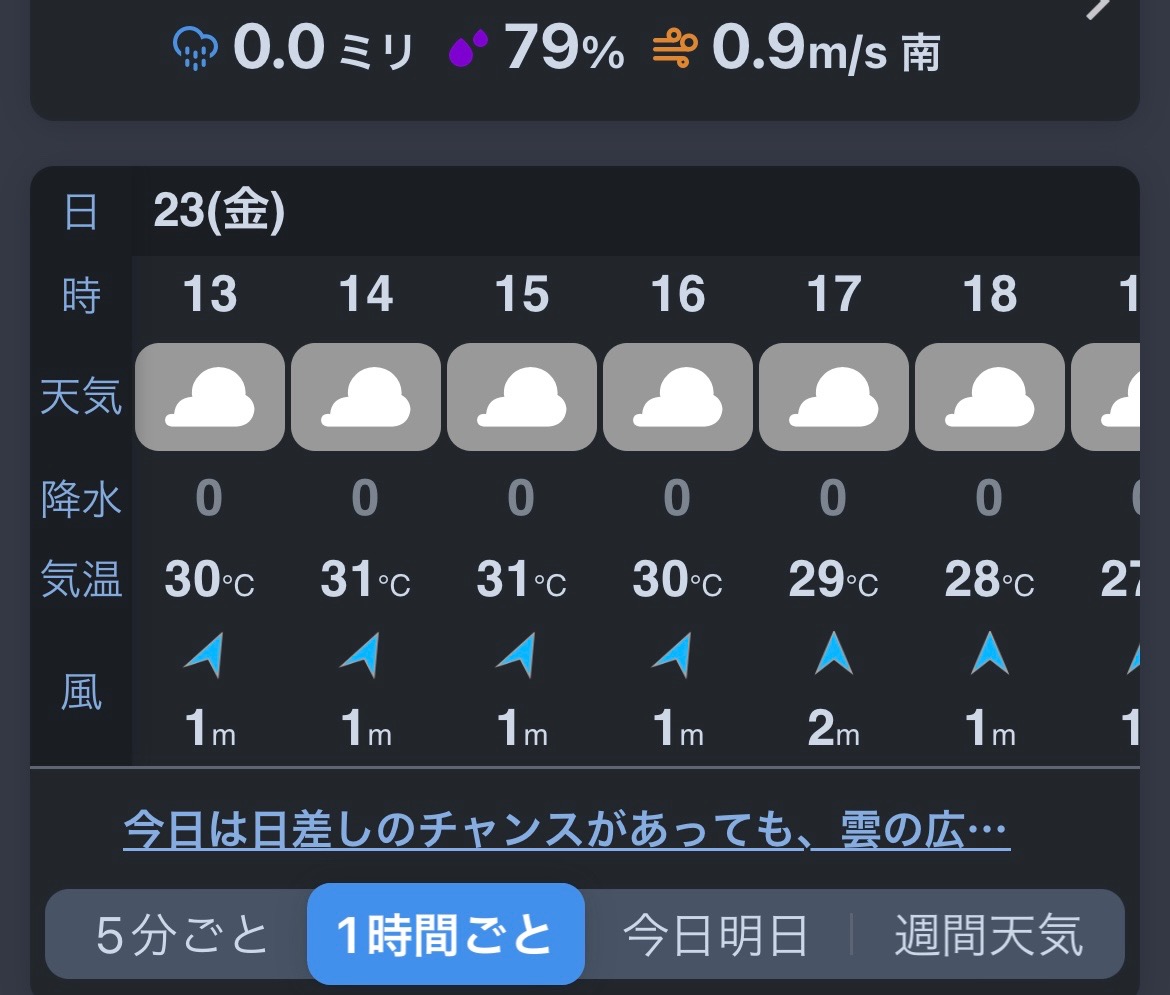The height and width of the screenshot is (995, 1170).
Task: Tap the wind direction arrow at 14 o'clock
Action: pos(361,654)
